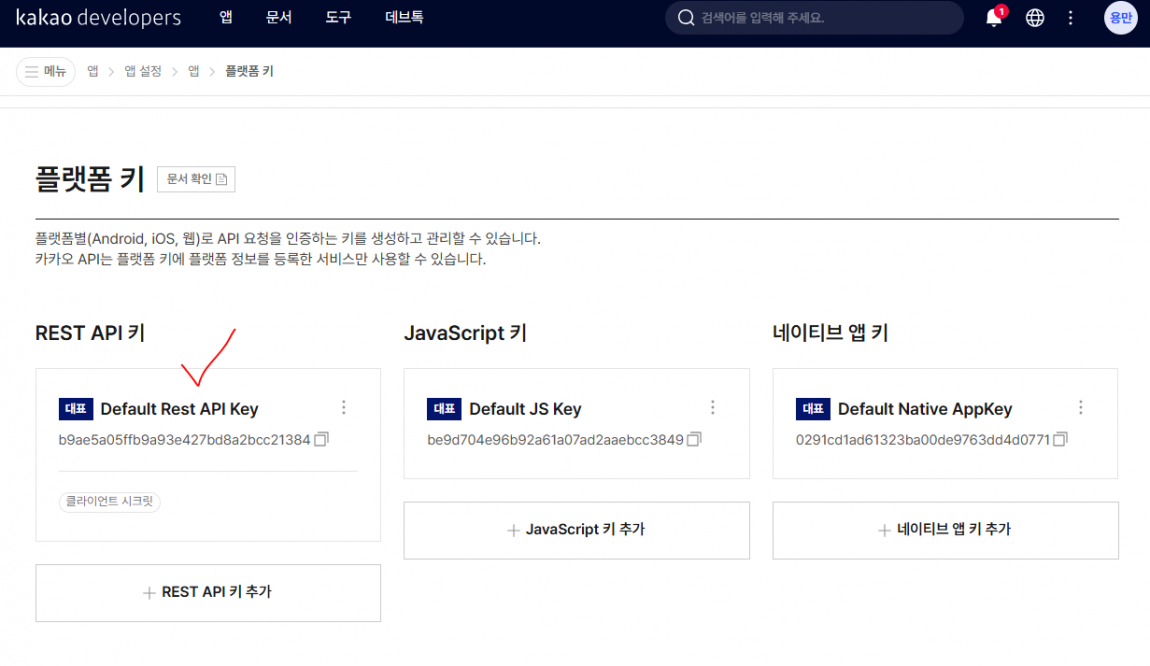Image resolution: width=1150 pixels, height=666 pixels.
Task: Open the 문서 top menu
Action: (x=279, y=17)
